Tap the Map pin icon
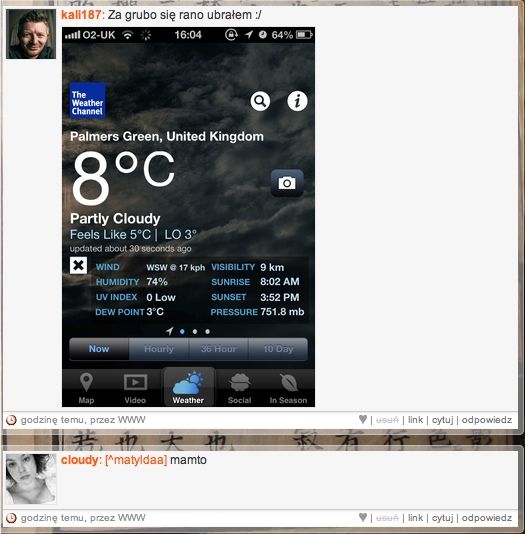The image size is (525, 534). coord(86,382)
